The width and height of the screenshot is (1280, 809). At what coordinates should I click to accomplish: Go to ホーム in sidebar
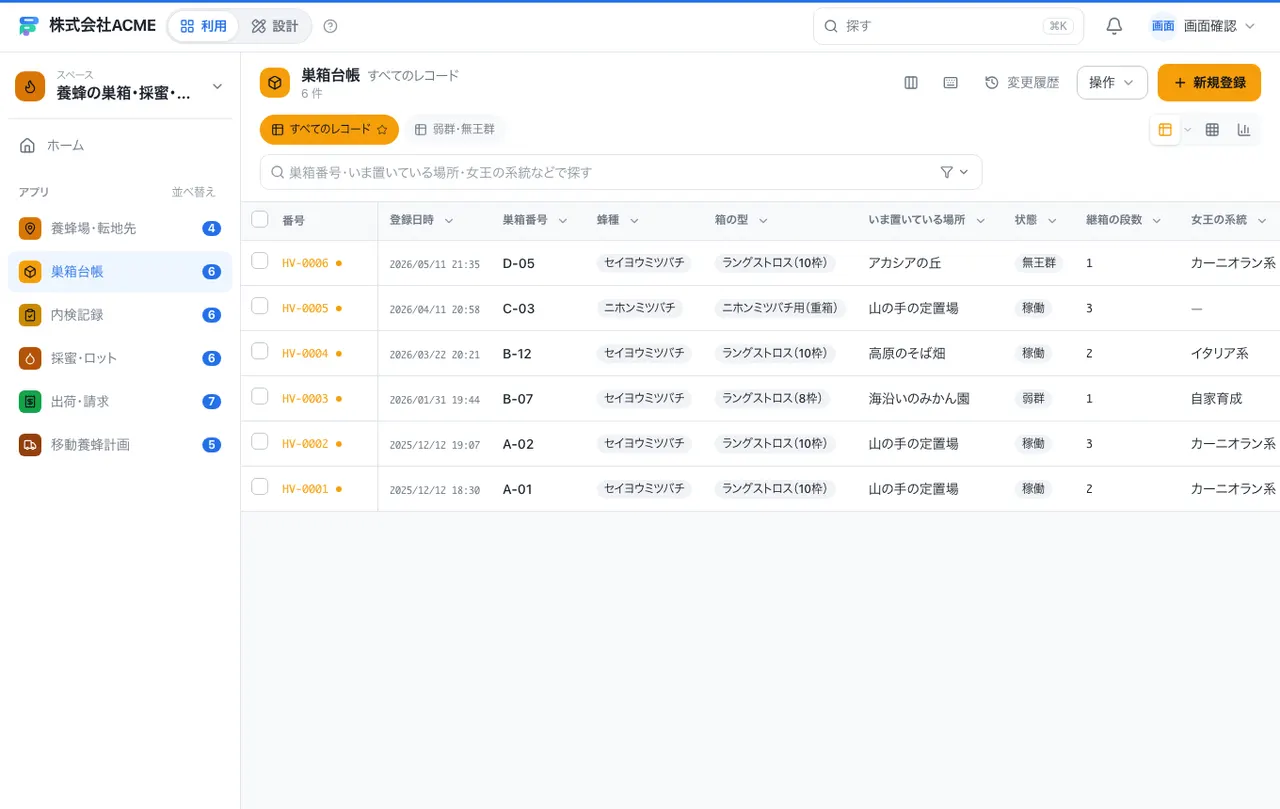click(120, 145)
